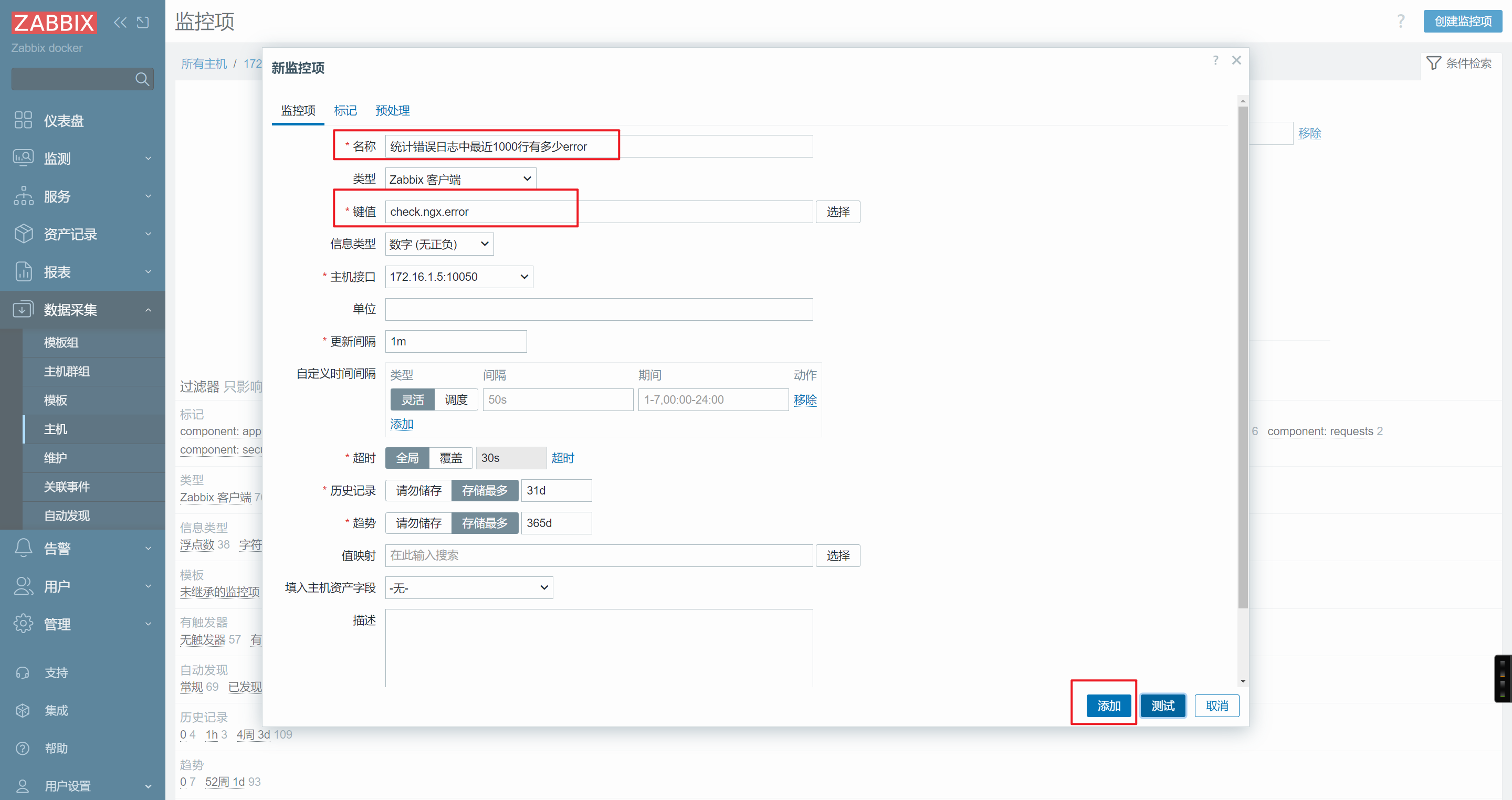This screenshot has width=1512, height=800.
Task: Select 覆盖 timeout option
Action: tap(451, 458)
